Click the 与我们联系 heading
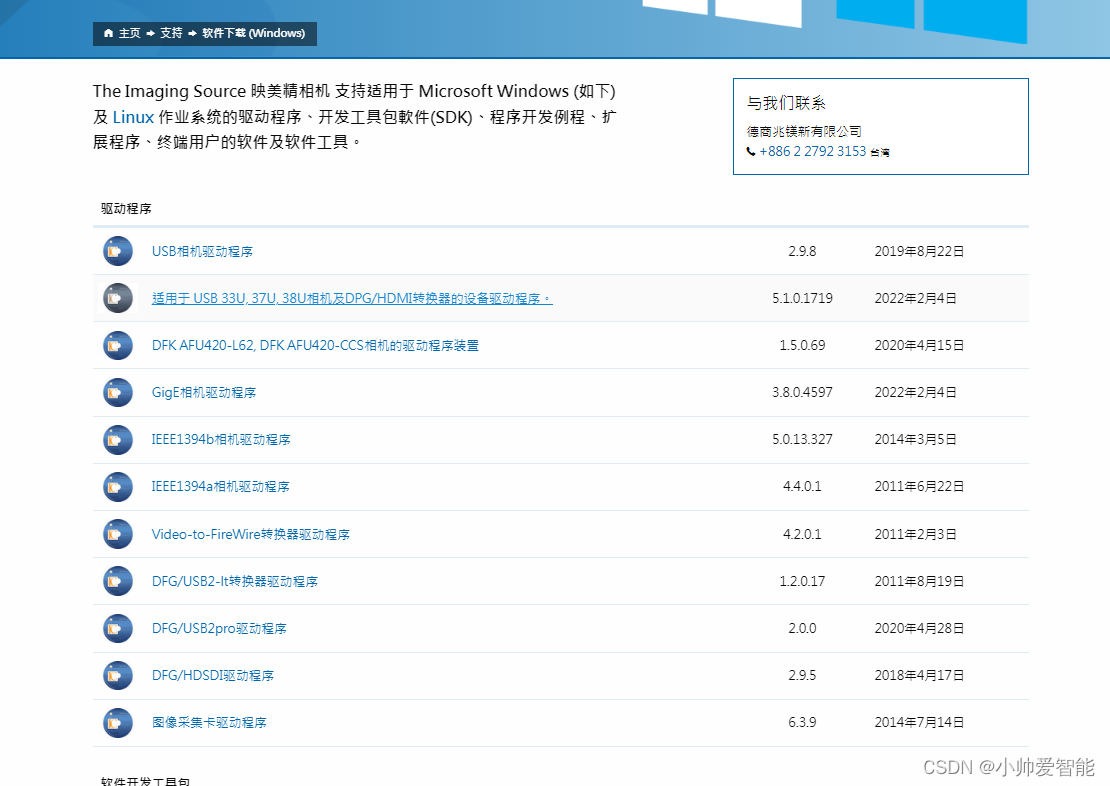The height and width of the screenshot is (786, 1110). coord(786,103)
